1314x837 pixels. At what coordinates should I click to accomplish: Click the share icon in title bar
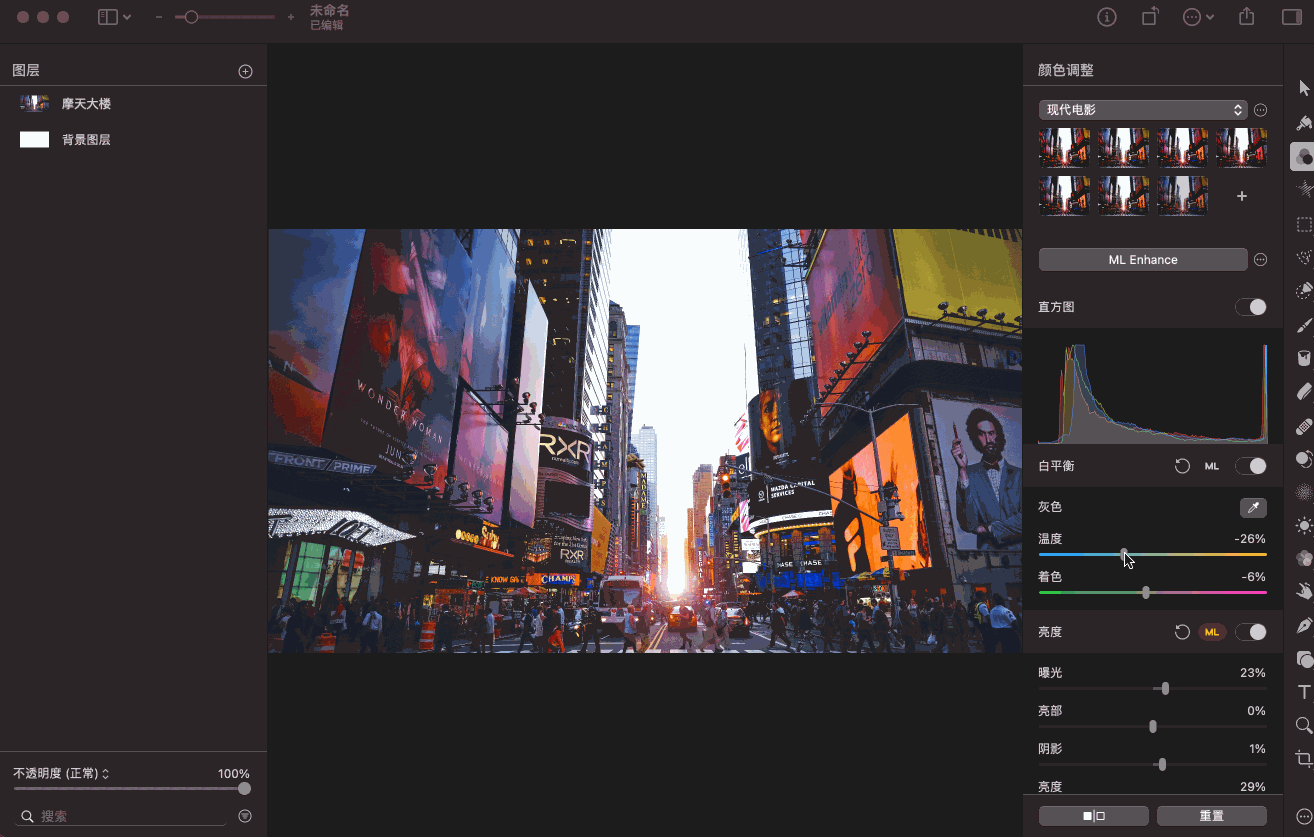click(x=1246, y=17)
